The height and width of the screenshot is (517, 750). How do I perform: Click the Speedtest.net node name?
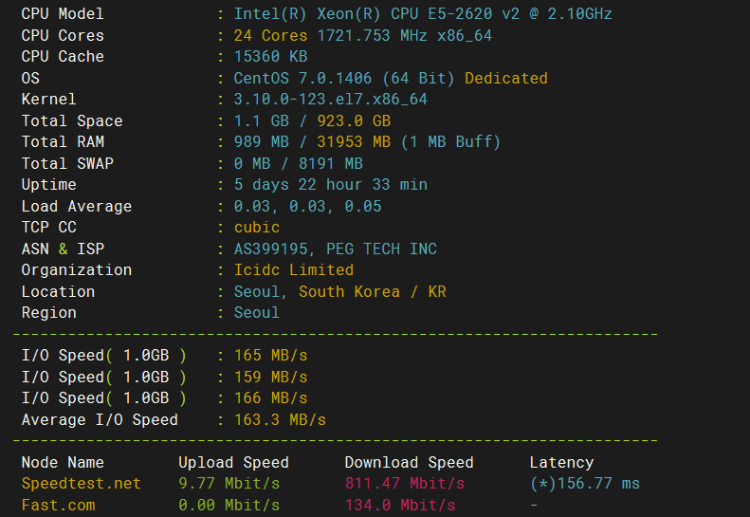81,484
